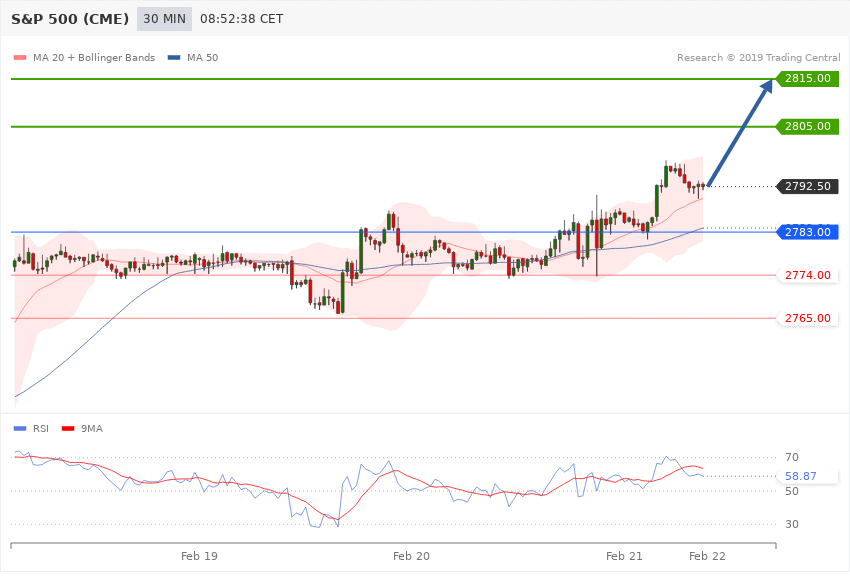The width and height of the screenshot is (850, 576).
Task: Click the 2815.00 green target label
Action: pos(808,79)
